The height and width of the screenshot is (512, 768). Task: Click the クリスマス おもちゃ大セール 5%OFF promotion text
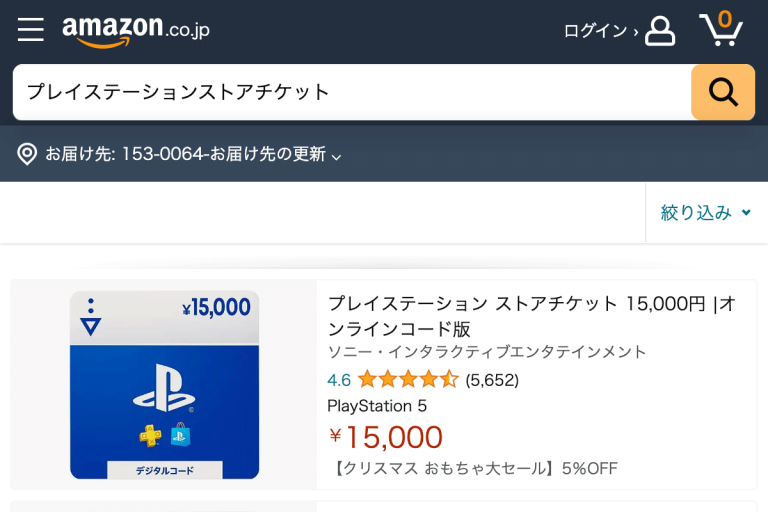(x=472, y=468)
